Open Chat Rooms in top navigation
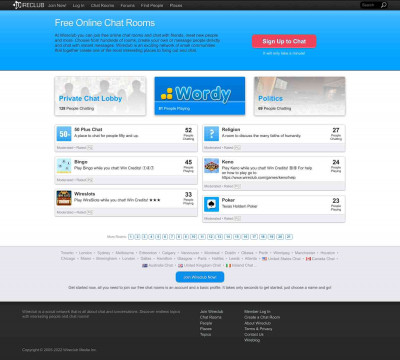The height and width of the screenshot is (360, 400). tap(102, 5)
